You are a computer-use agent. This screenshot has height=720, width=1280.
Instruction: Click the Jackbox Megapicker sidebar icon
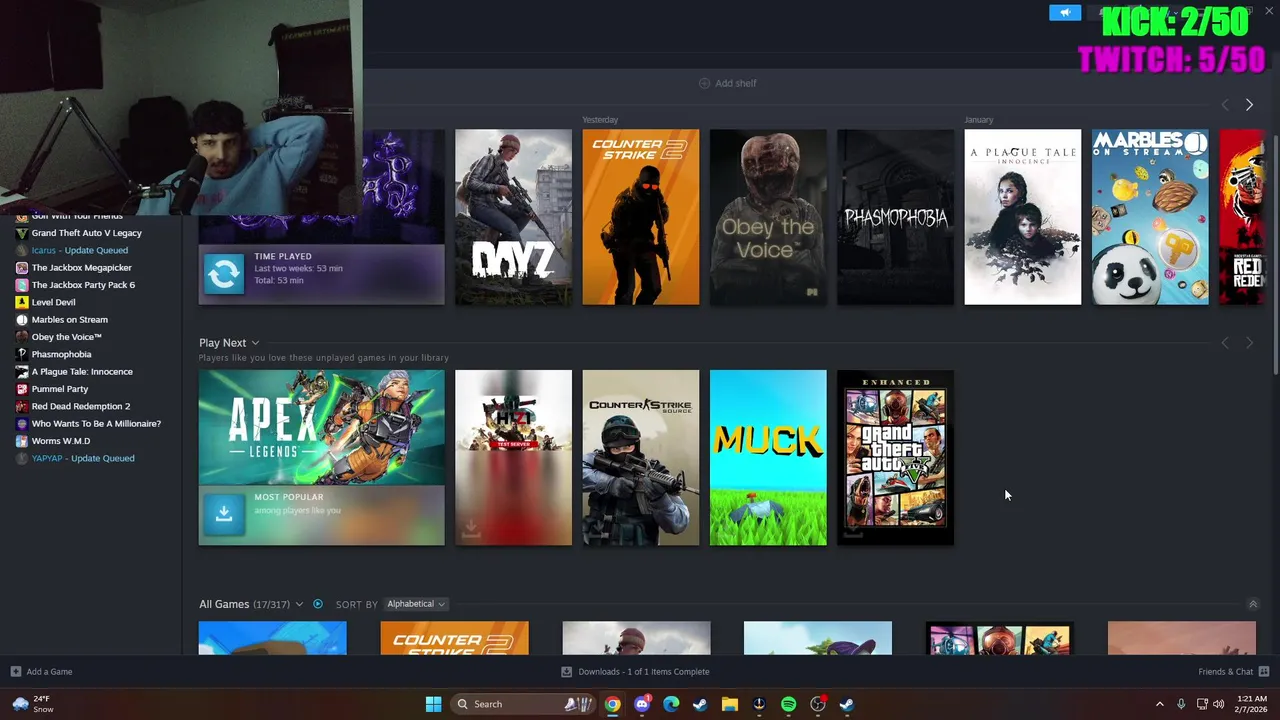point(22,268)
